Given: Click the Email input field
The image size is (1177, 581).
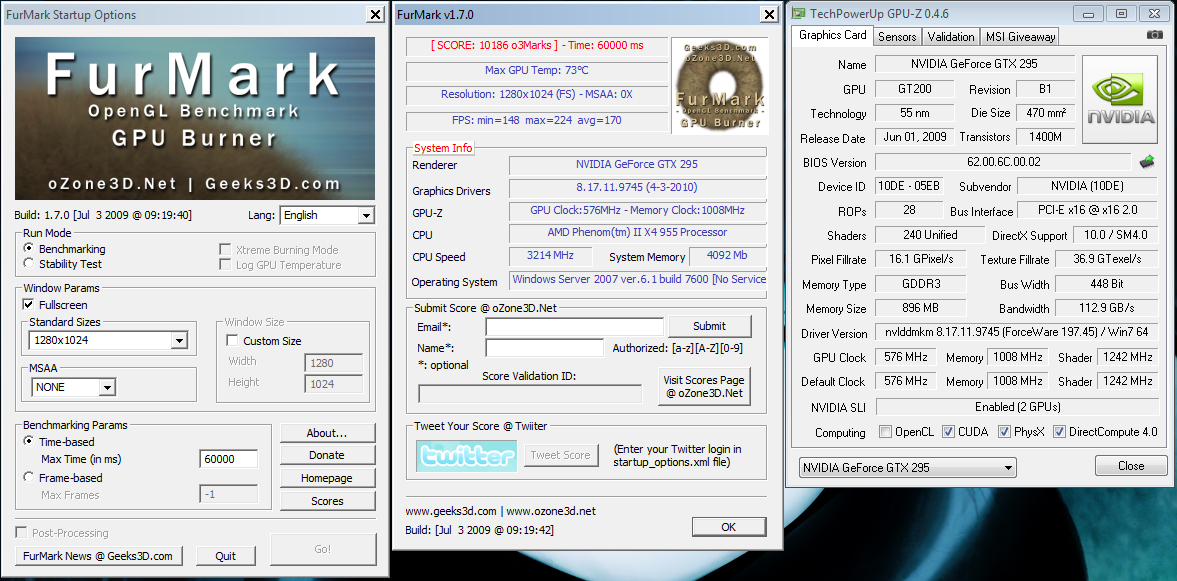Looking at the screenshot, I should click(574, 327).
